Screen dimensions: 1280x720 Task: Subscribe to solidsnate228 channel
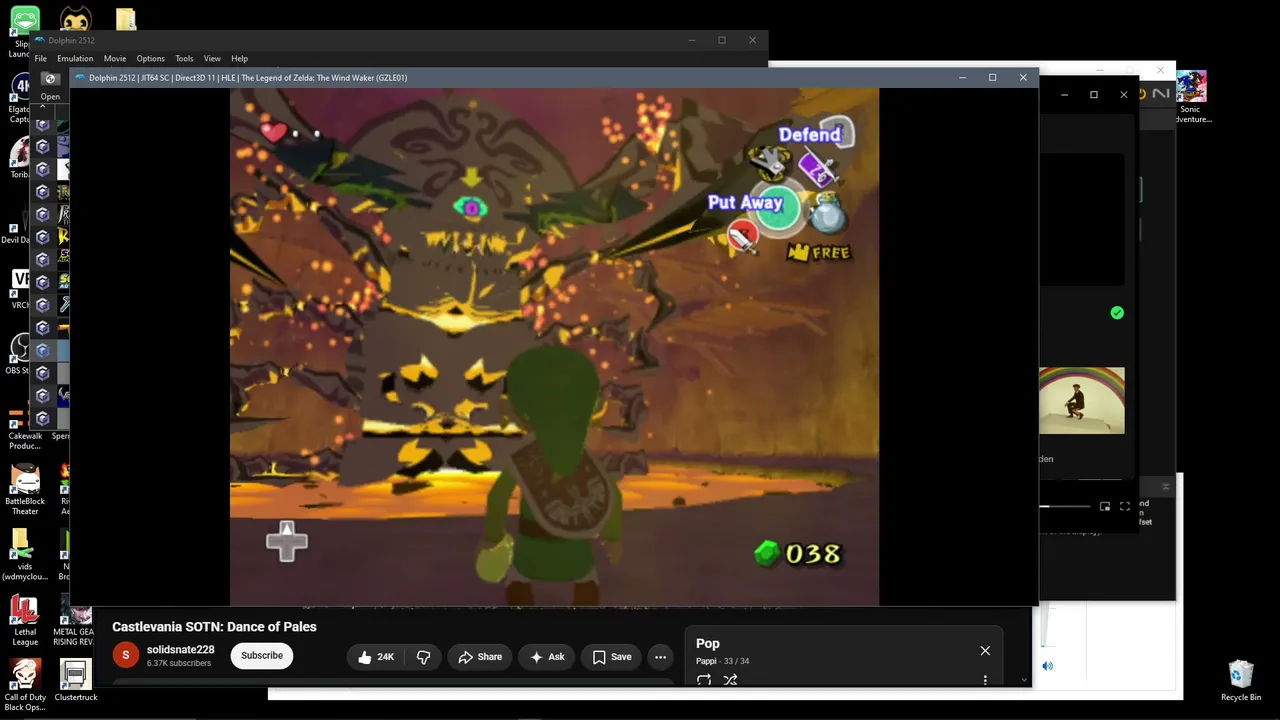coord(262,656)
